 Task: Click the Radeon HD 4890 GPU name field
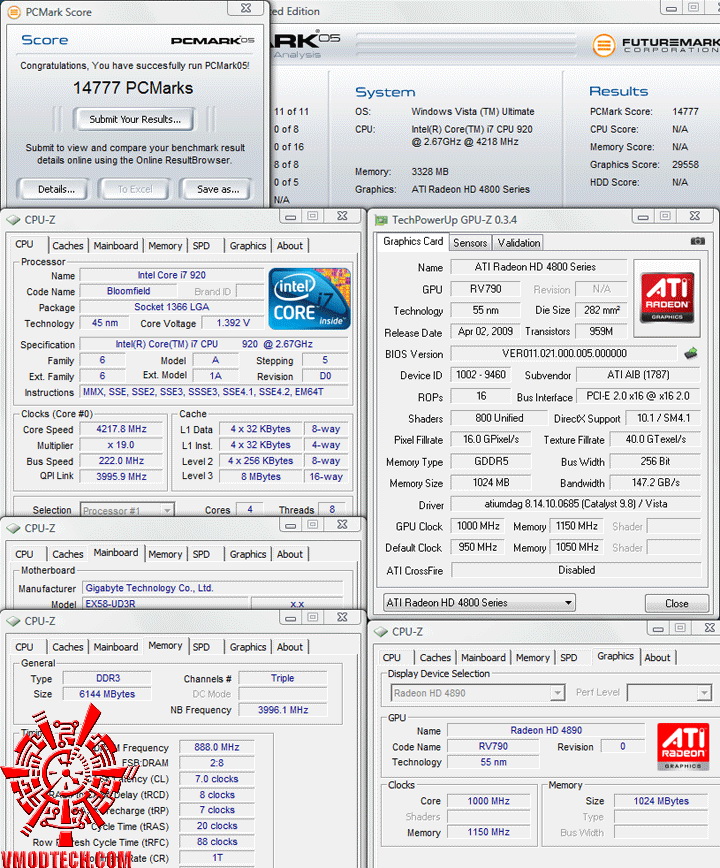[546, 731]
